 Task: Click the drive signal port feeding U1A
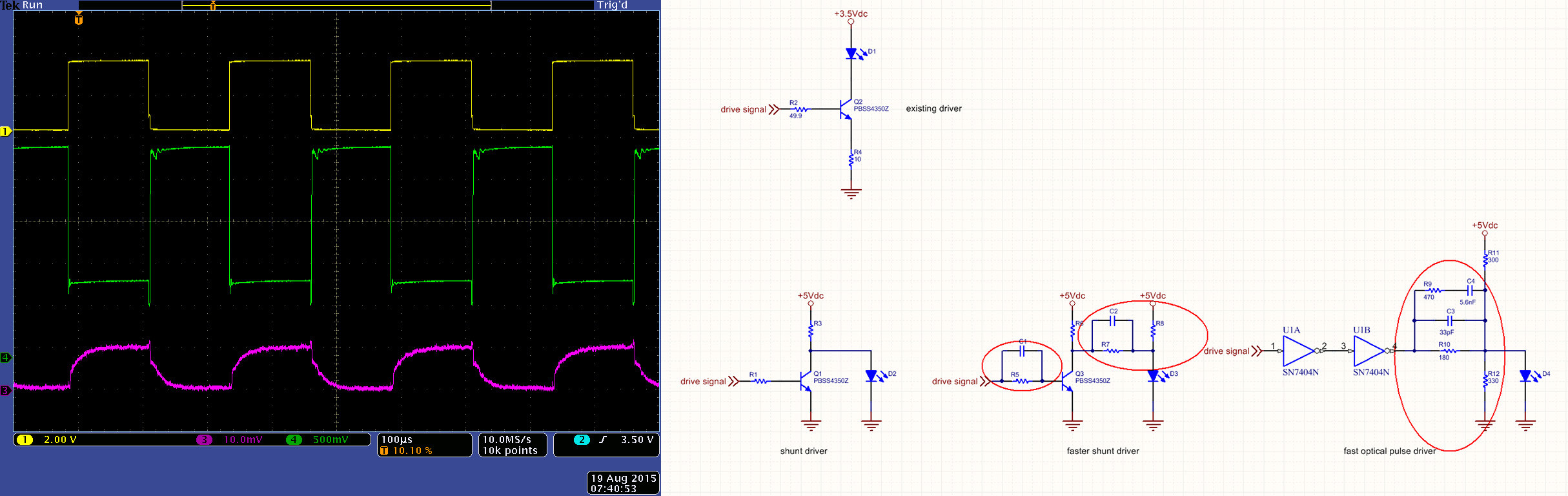click(x=1232, y=351)
